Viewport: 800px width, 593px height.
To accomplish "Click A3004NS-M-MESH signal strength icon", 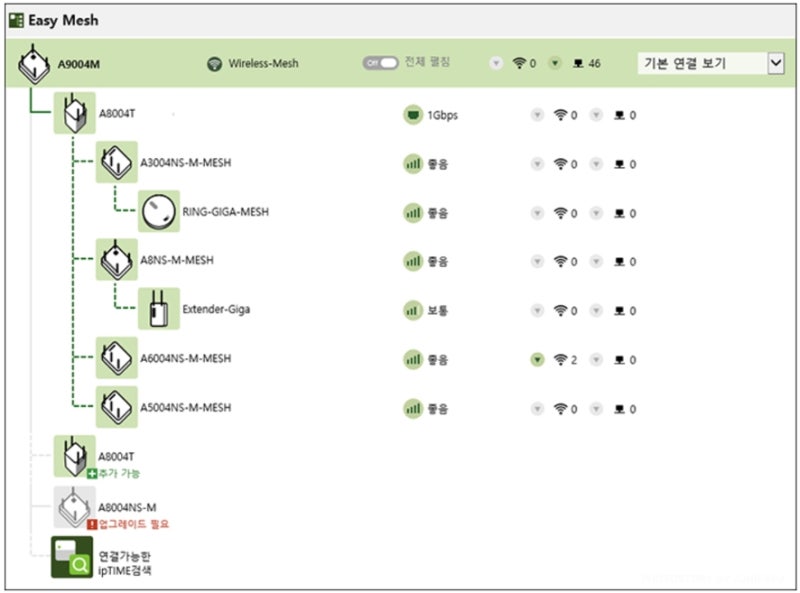I will point(413,164).
